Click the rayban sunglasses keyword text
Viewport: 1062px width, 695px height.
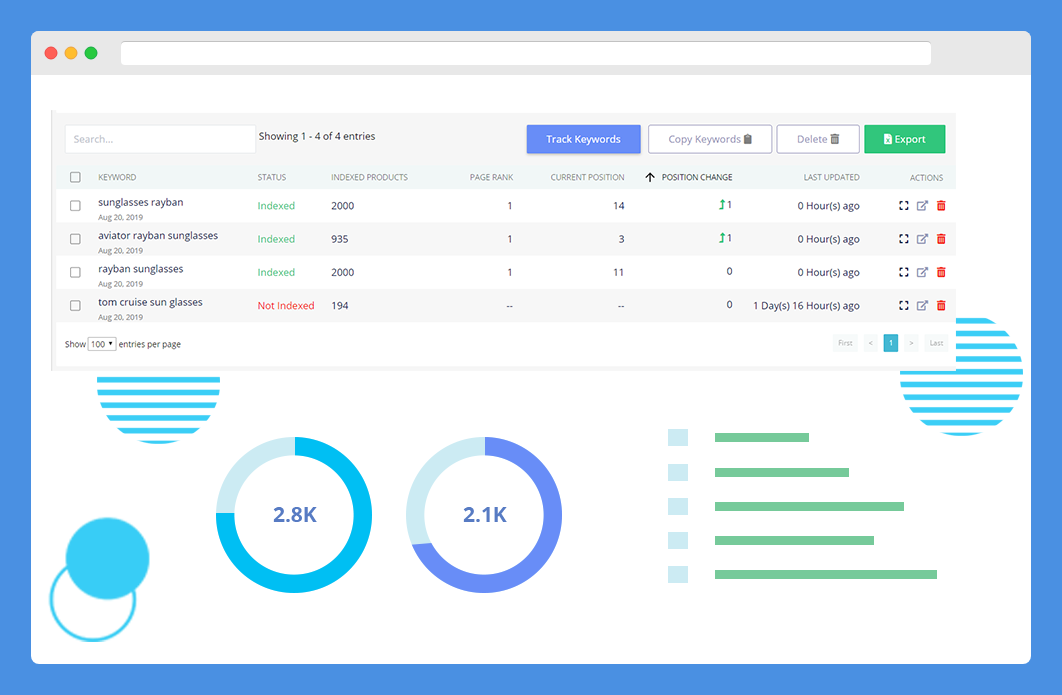[141, 268]
